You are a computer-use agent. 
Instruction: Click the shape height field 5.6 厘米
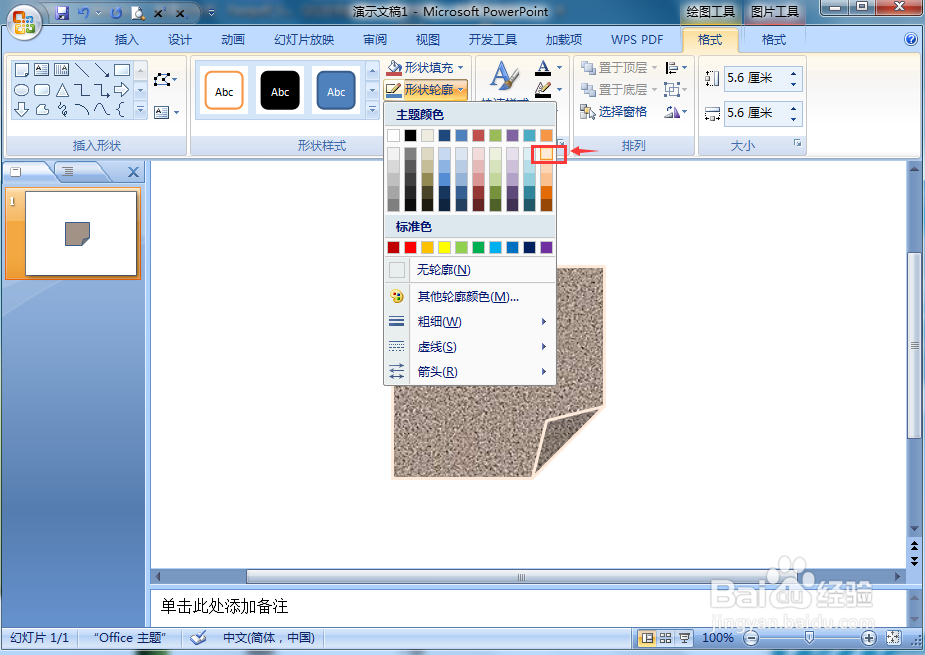pos(755,78)
